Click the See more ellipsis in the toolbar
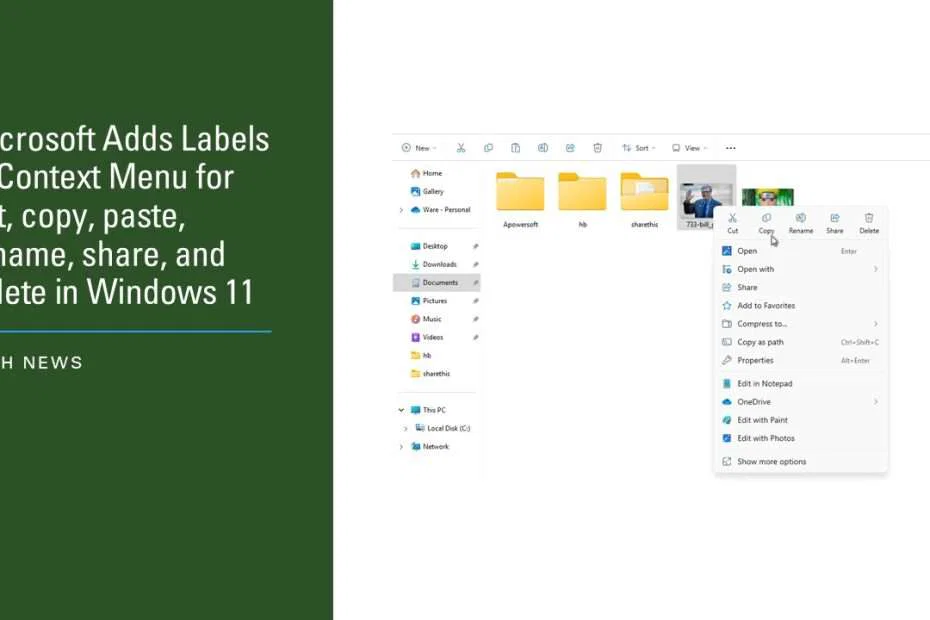 click(730, 147)
